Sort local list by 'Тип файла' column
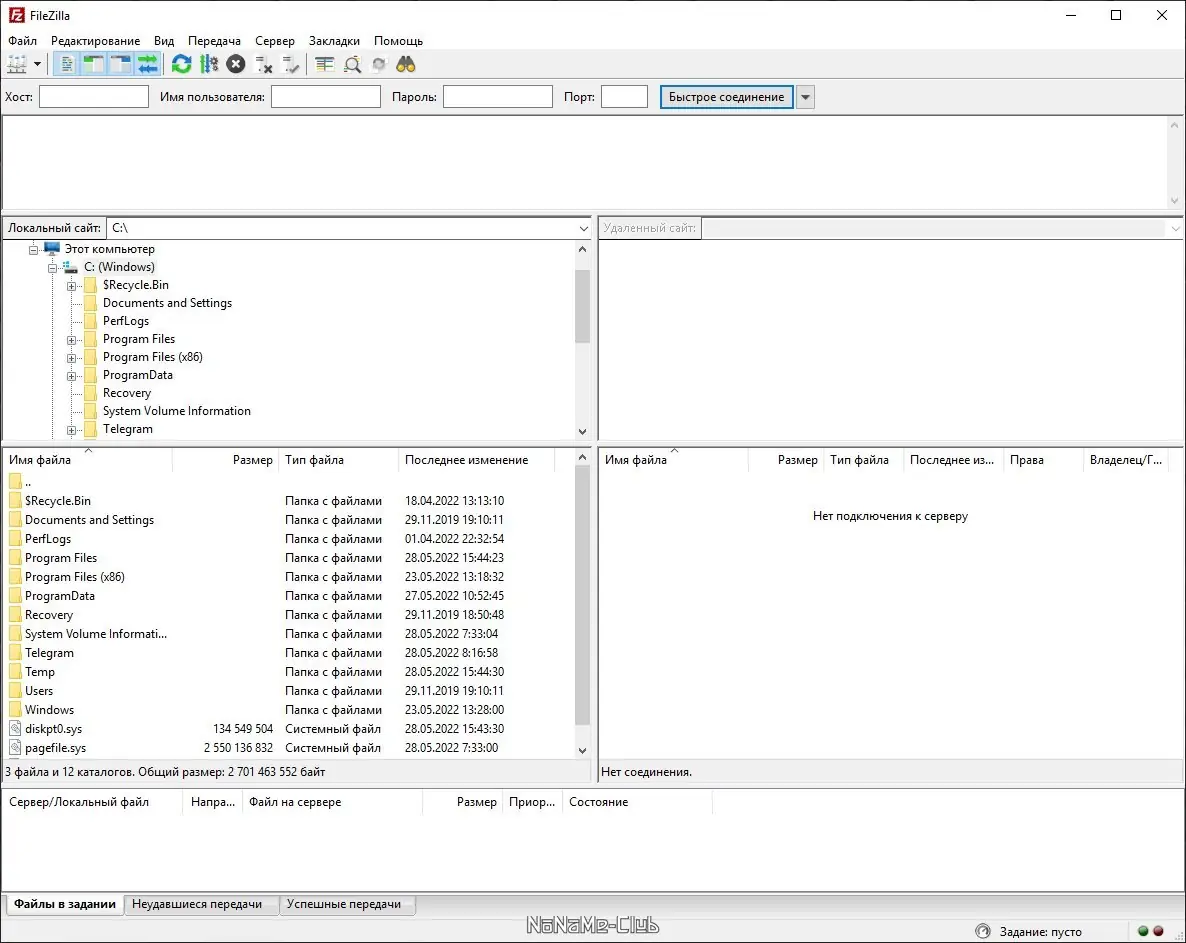The image size is (1186, 943). point(338,460)
